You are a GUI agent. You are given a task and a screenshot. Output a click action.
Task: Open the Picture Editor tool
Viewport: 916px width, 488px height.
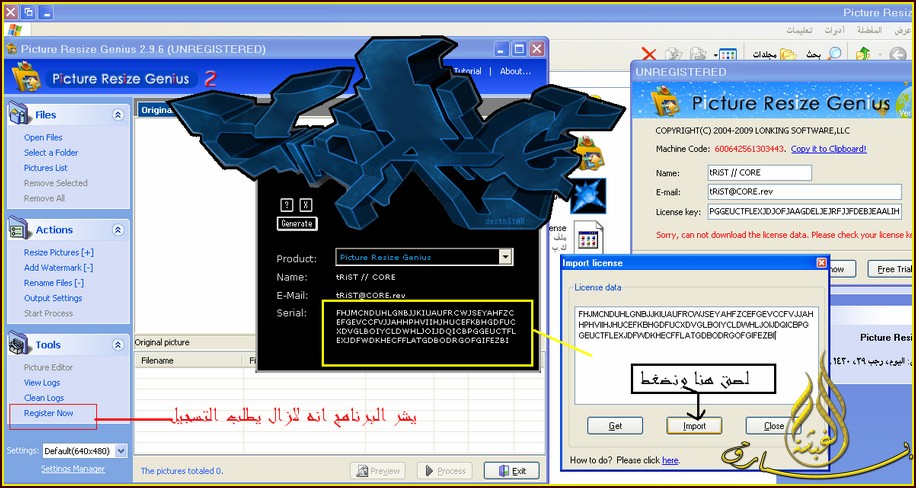click(x=48, y=368)
